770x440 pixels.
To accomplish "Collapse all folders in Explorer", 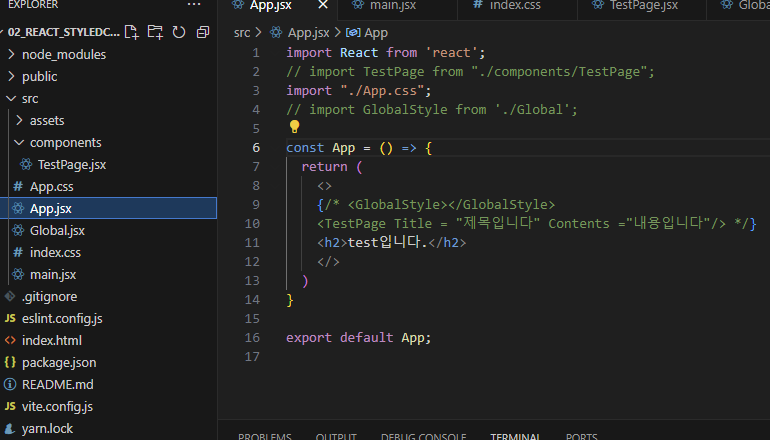I will 203,32.
